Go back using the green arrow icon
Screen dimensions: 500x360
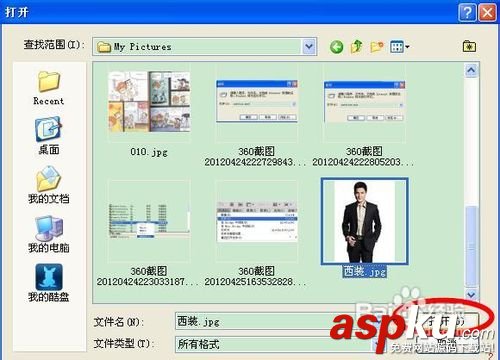[336, 47]
